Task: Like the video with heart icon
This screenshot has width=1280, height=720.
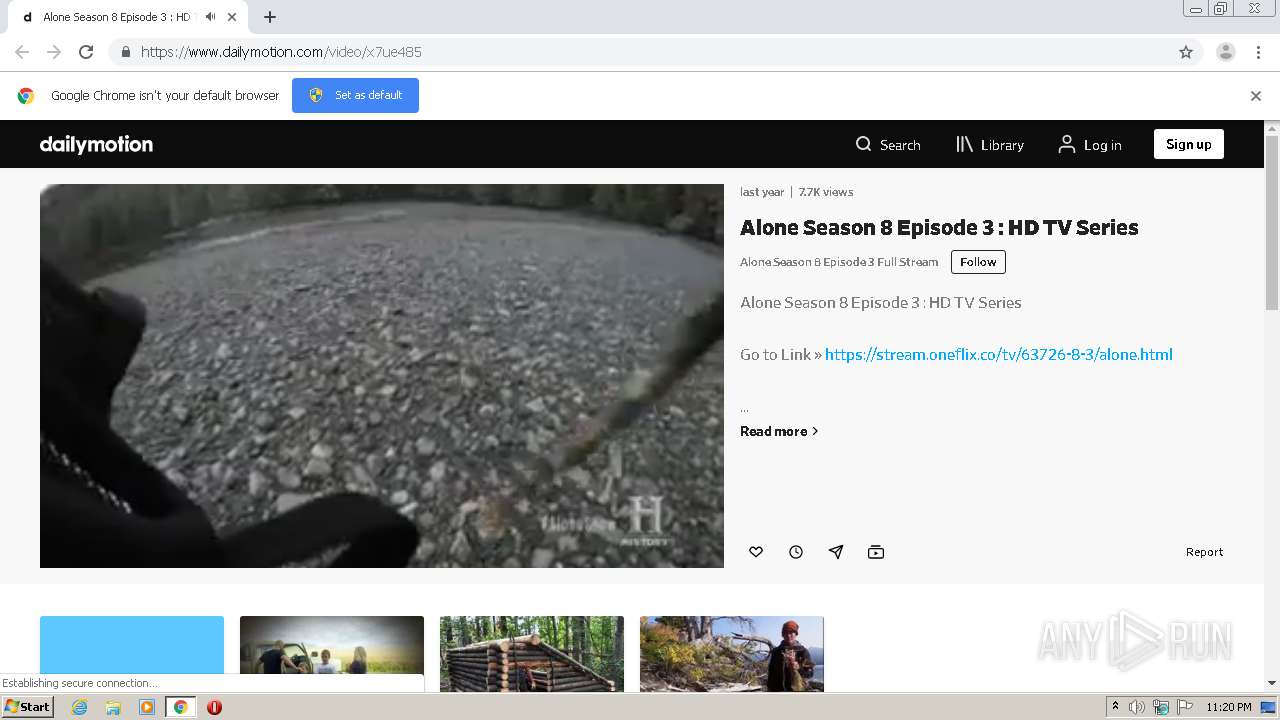Action: [756, 552]
